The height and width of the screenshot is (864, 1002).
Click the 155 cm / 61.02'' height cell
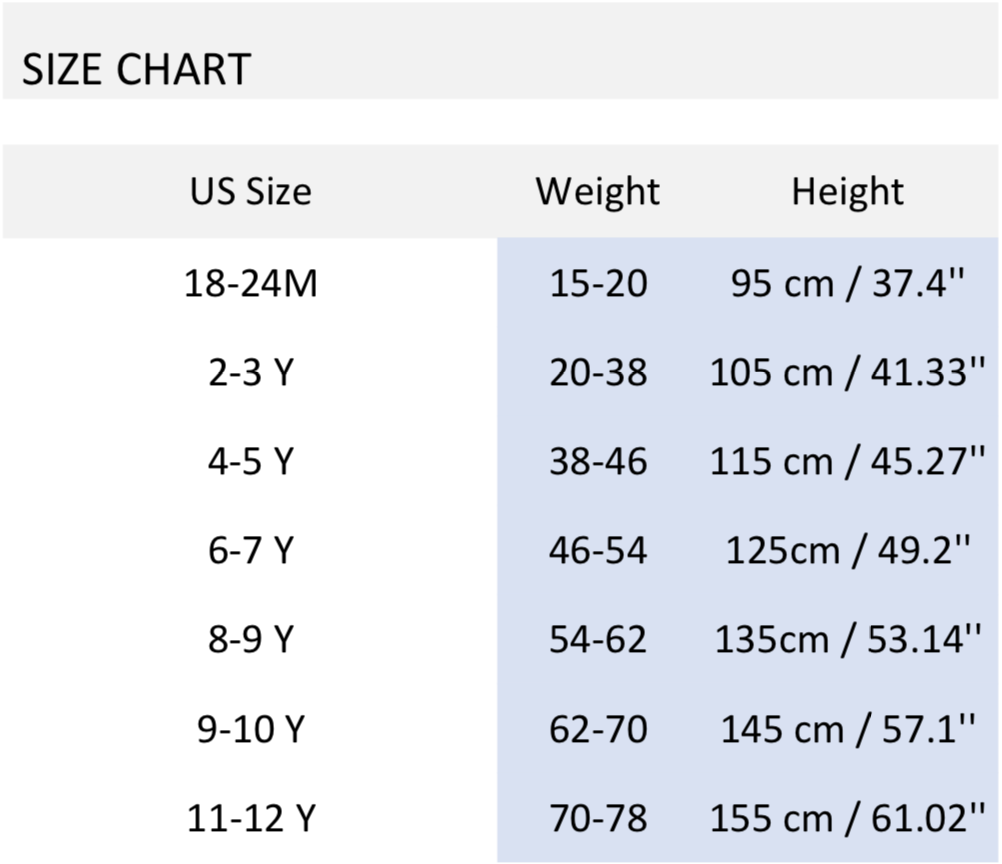pos(847,818)
